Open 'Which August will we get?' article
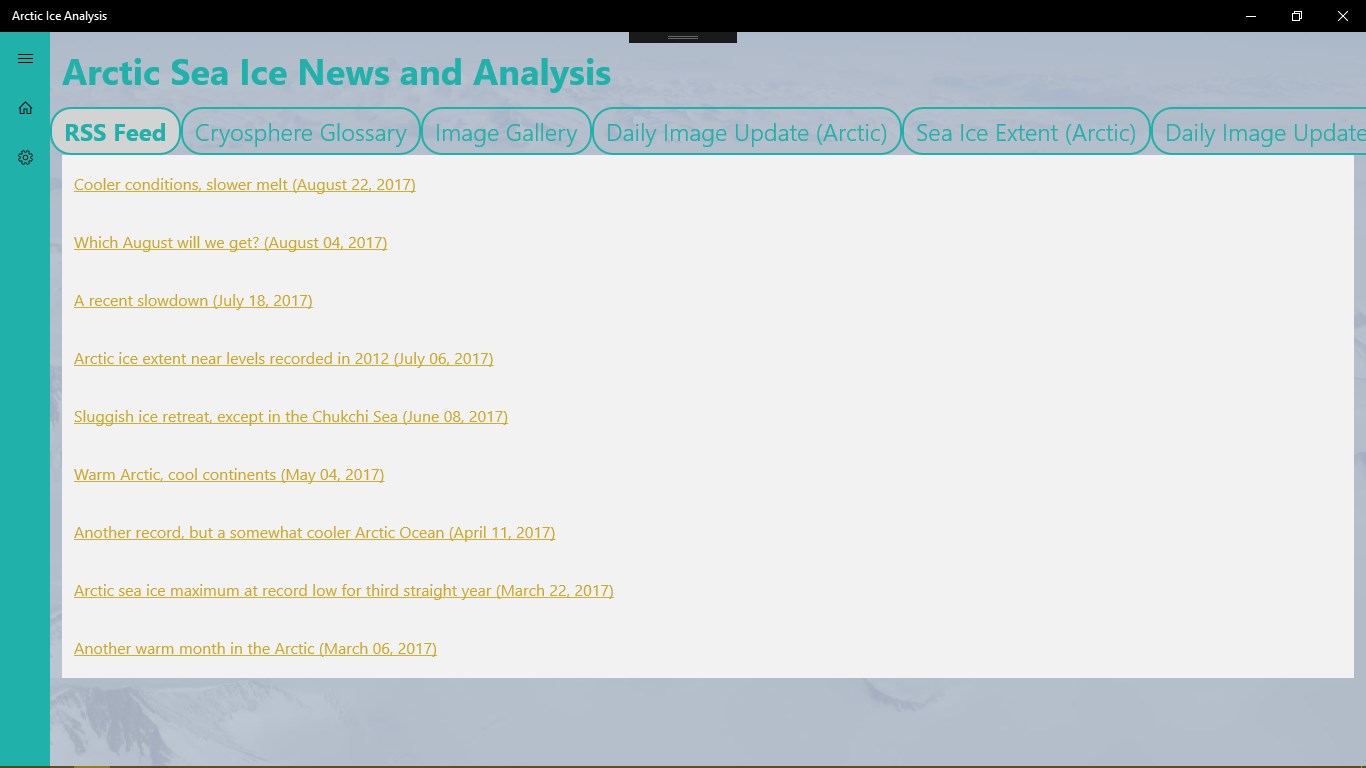Screen dimensions: 1366x768 click(230, 243)
